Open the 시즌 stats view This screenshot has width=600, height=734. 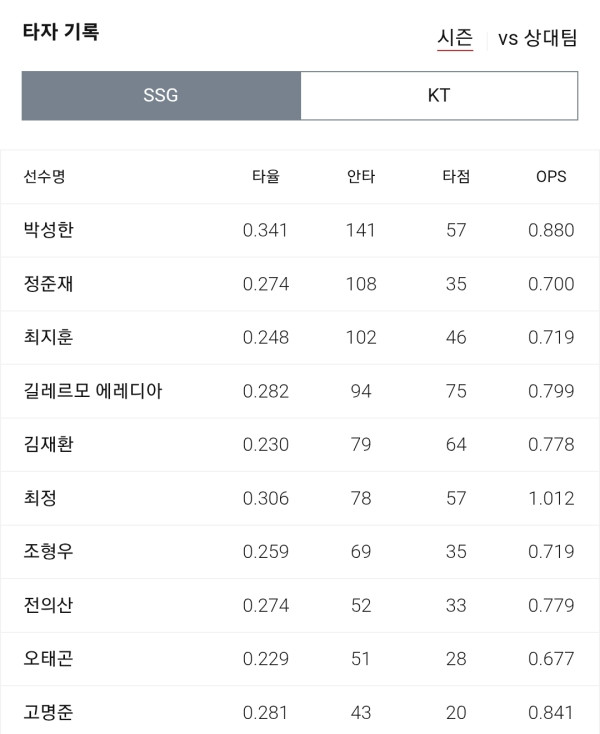click(455, 38)
